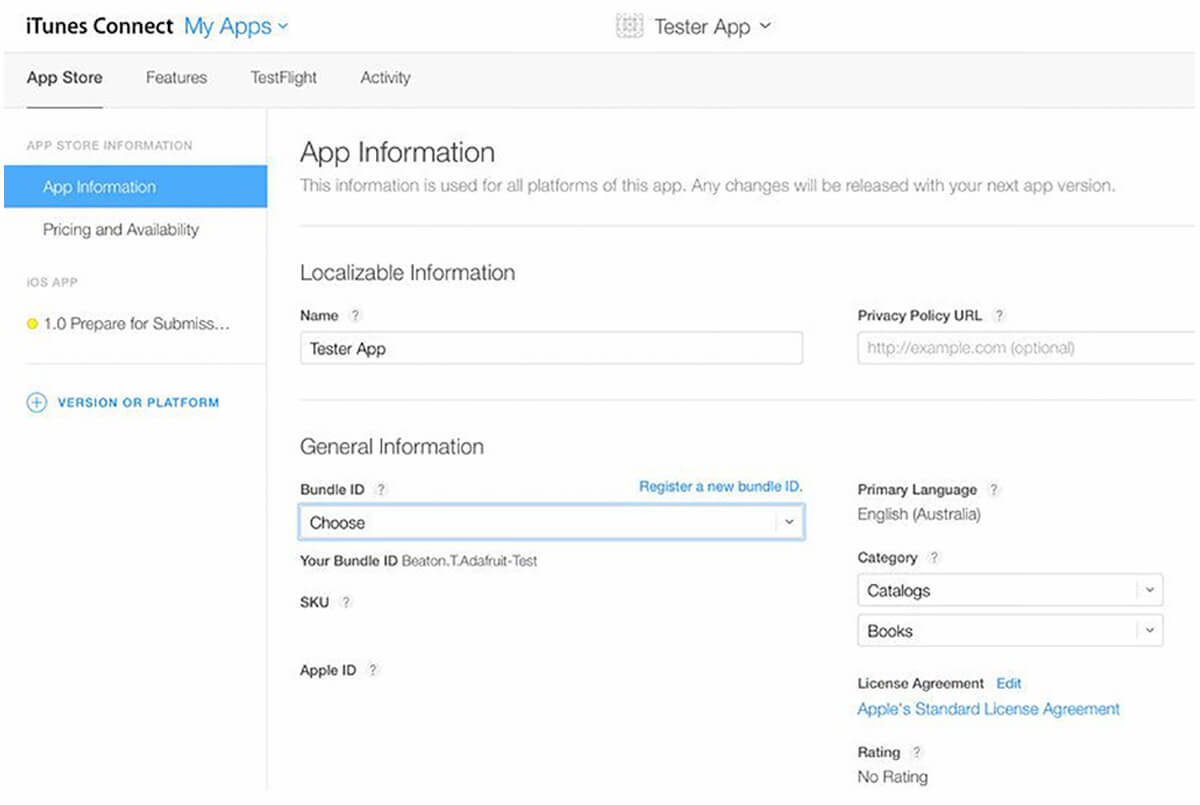Click Register a new bundle ID link
Image resolution: width=1200 pixels, height=805 pixels.
(720, 486)
